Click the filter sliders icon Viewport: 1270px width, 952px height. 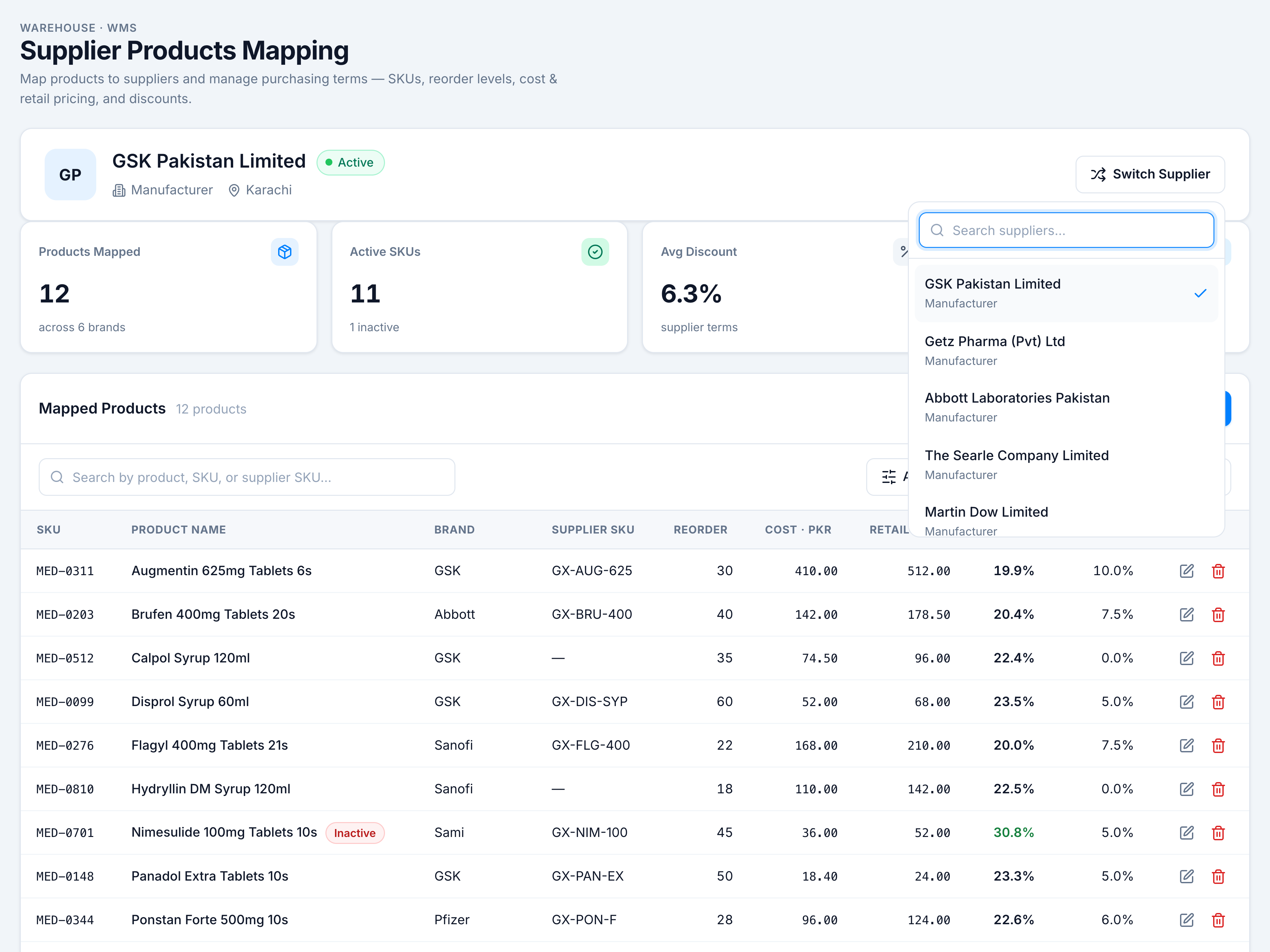[889, 477]
